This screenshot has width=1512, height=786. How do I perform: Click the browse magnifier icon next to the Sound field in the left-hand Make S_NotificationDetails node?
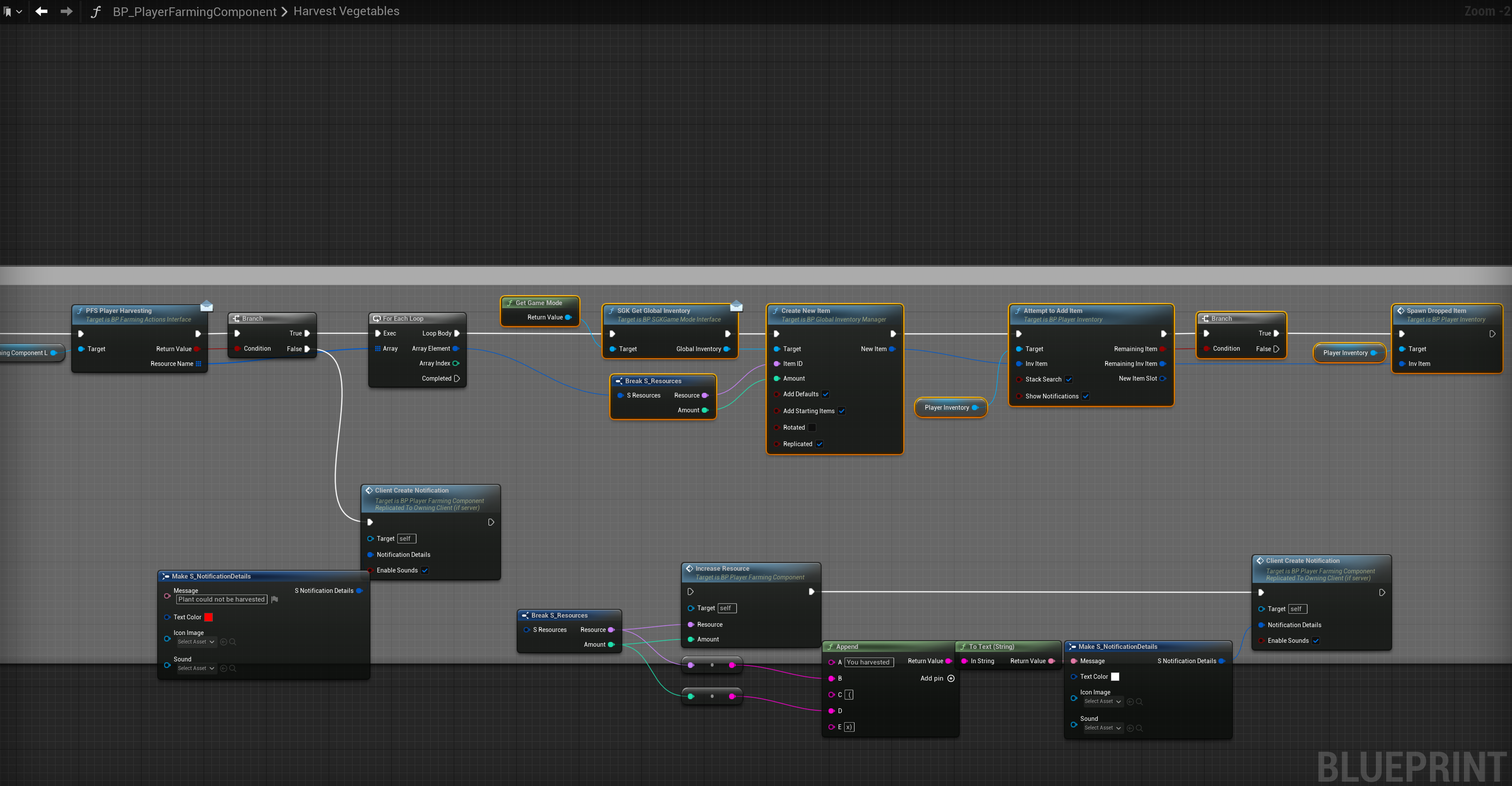[232, 668]
